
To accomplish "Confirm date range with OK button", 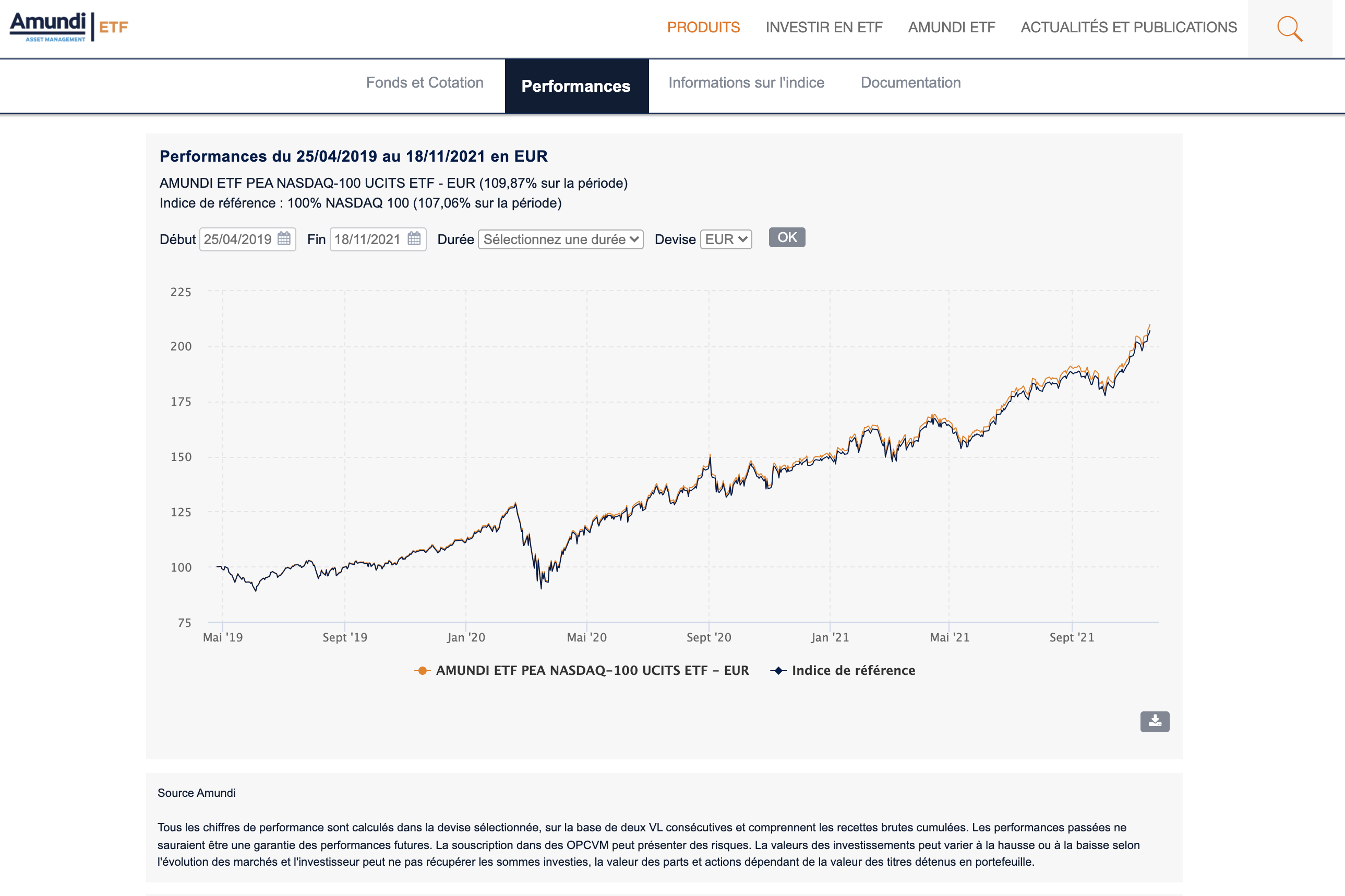I will point(787,237).
